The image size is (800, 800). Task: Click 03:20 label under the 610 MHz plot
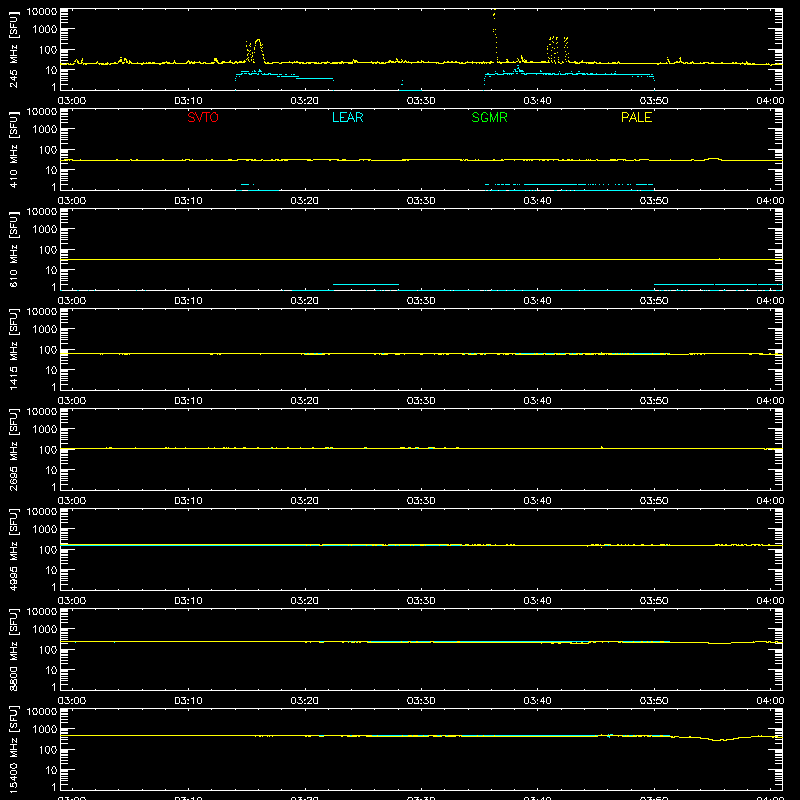tap(305, 301)
